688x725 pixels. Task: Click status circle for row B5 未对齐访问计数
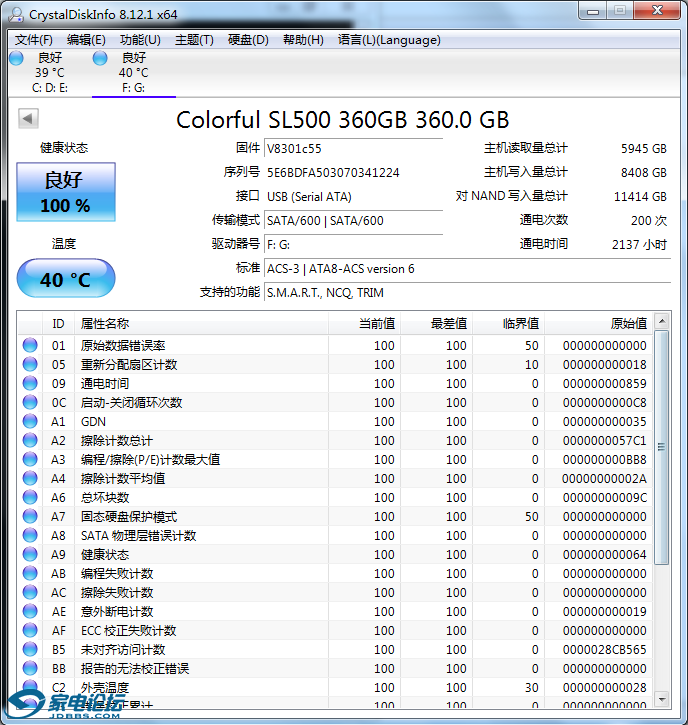pos(30,649)
